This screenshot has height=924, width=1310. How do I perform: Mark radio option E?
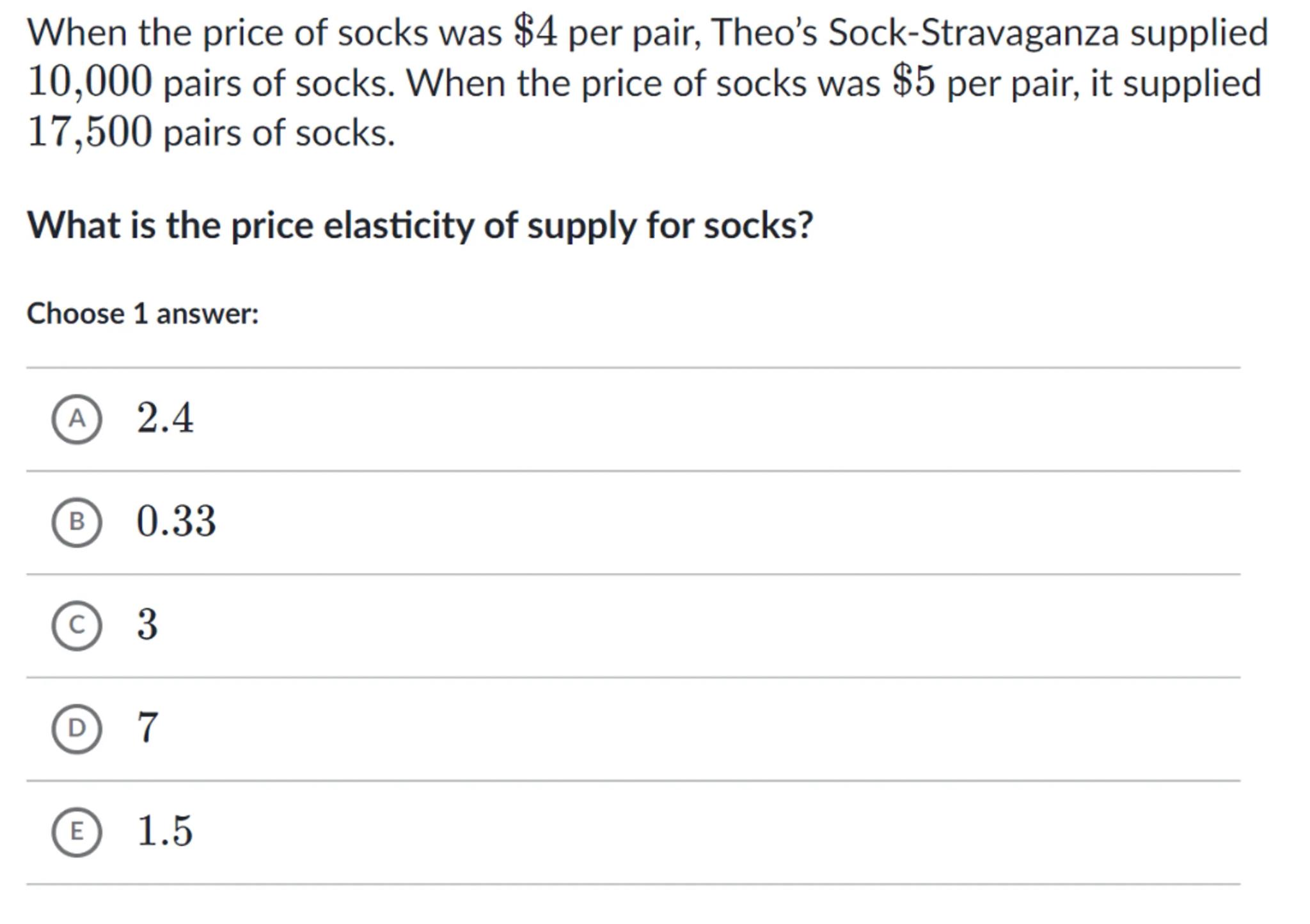[x=77, y=831]
